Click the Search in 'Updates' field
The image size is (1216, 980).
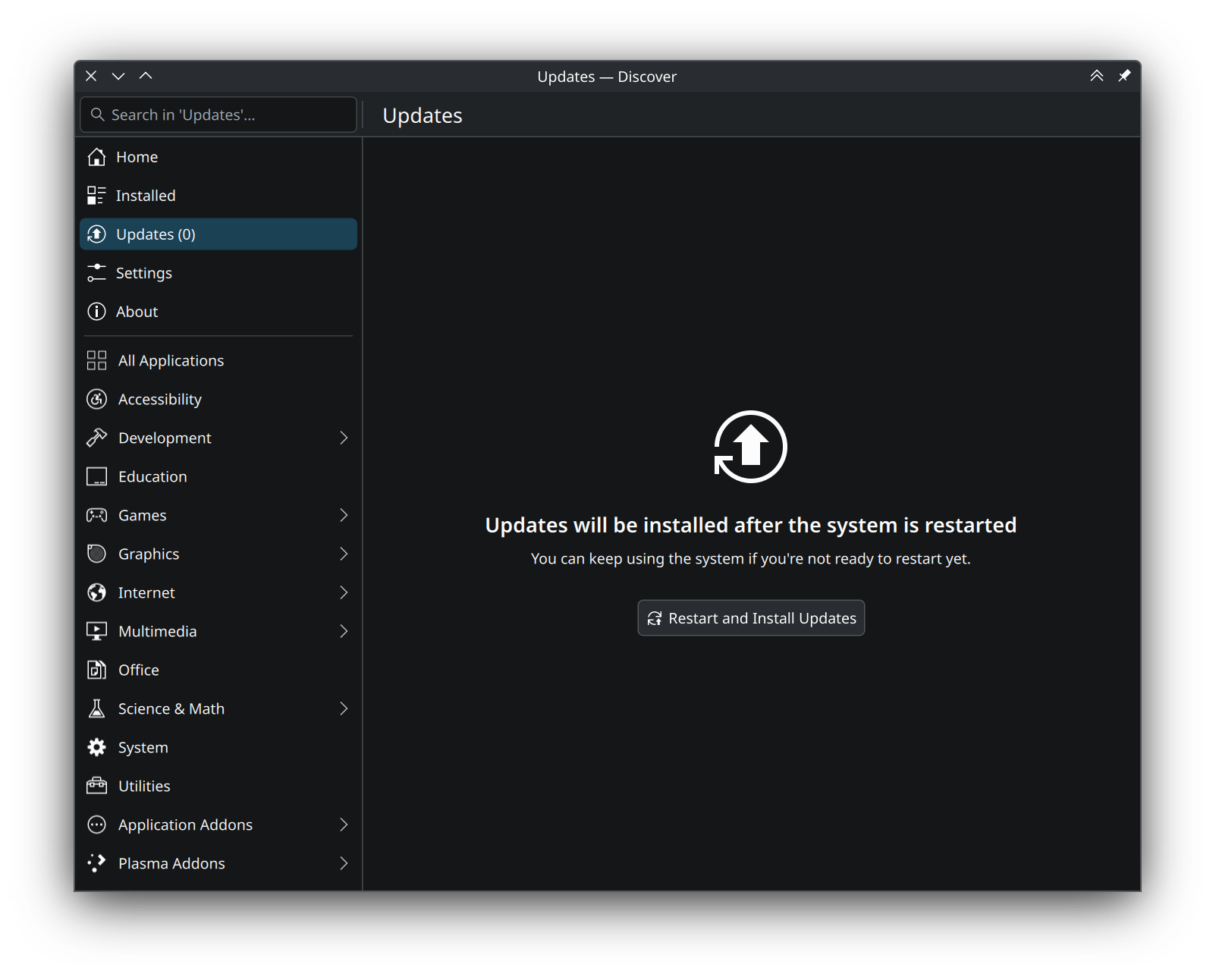click(218, 115)
